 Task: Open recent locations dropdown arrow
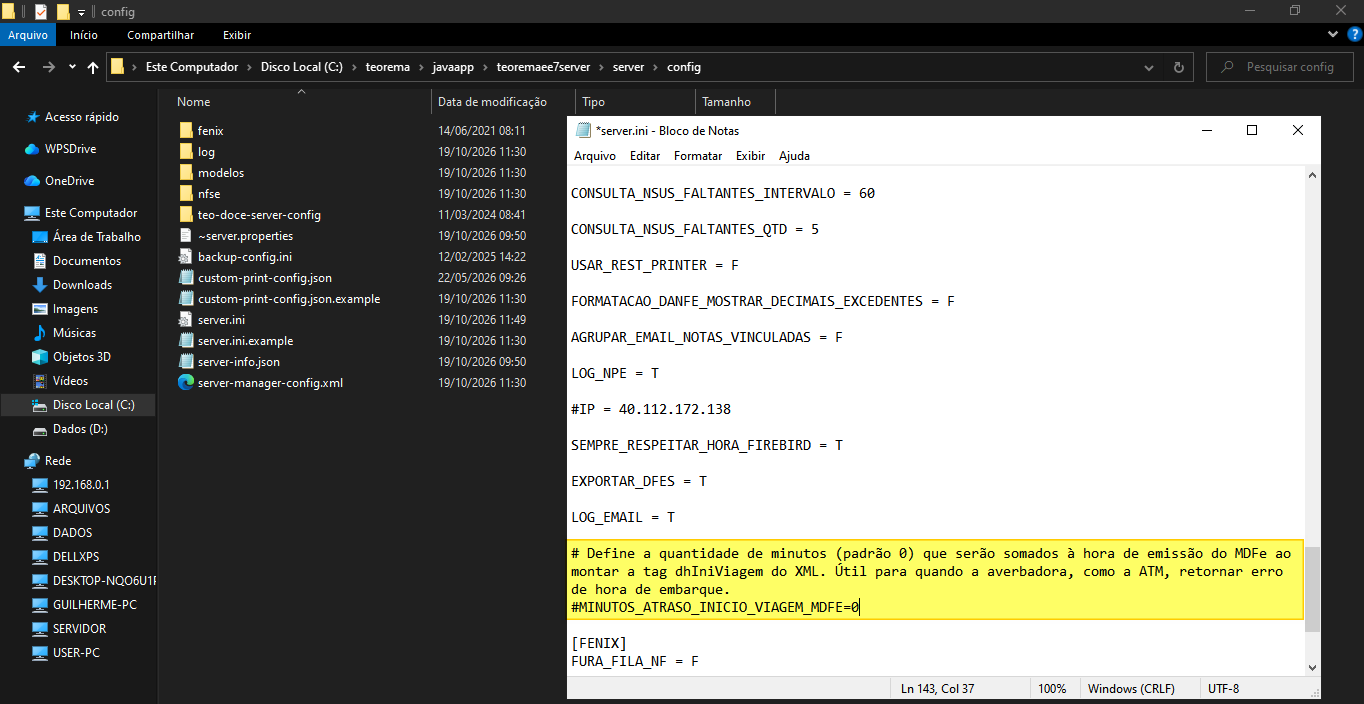(x=72, y=67)
